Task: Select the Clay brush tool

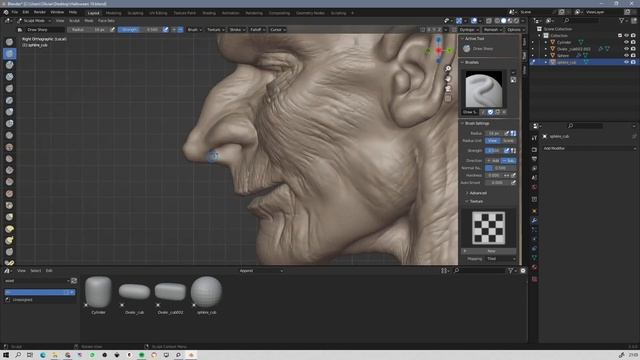Action: click(9, 65)
